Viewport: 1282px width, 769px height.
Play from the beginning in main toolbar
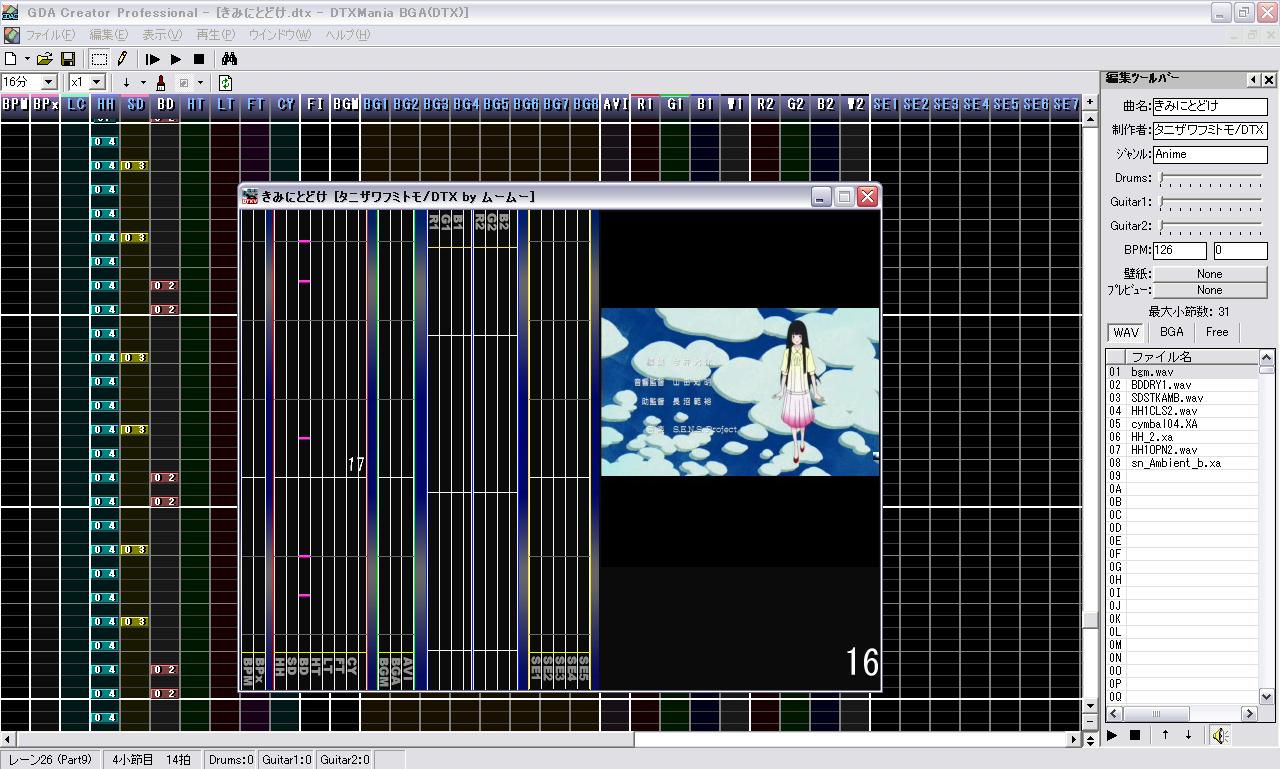[153, 59]
